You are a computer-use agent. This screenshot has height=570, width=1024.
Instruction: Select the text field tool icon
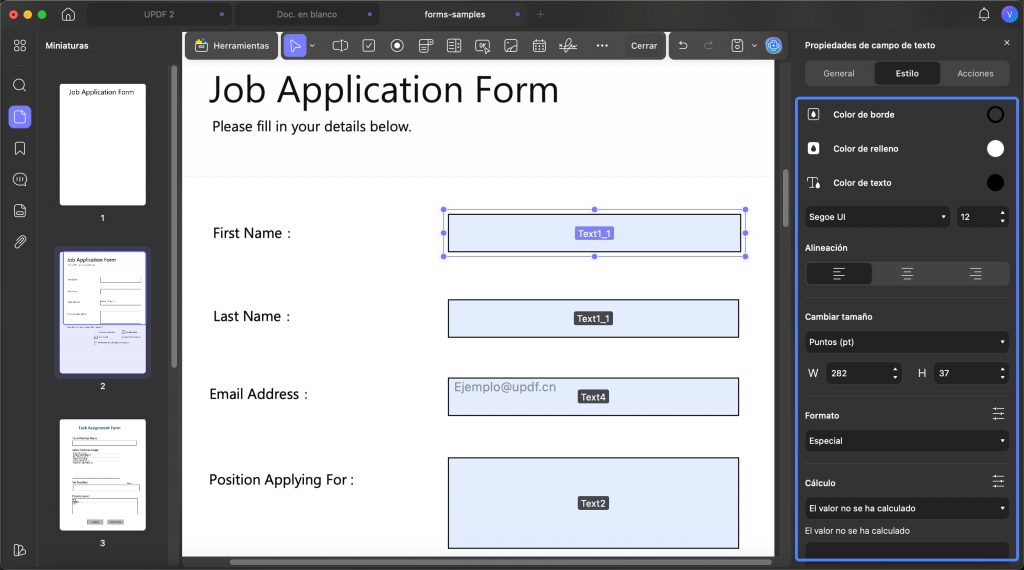pyautogui.click(x=340, y=46)
